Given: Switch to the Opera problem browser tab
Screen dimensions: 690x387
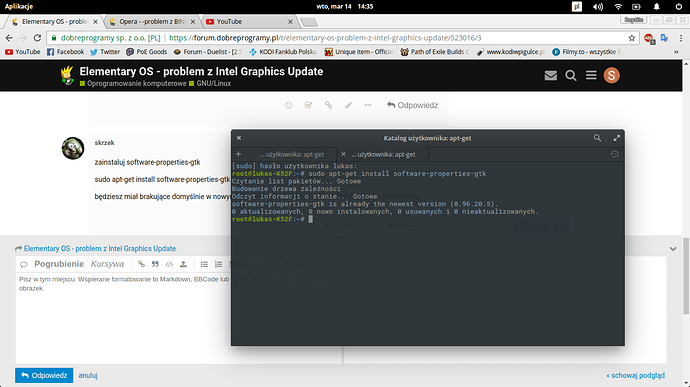Looking at the screenshot, I should (152, 22).
